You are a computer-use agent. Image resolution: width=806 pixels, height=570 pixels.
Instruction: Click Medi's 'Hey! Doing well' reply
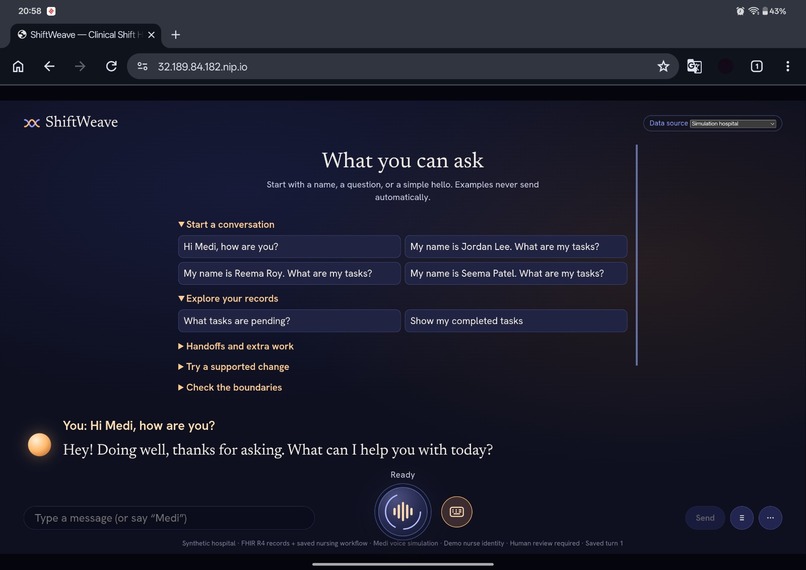click(278, 450)
